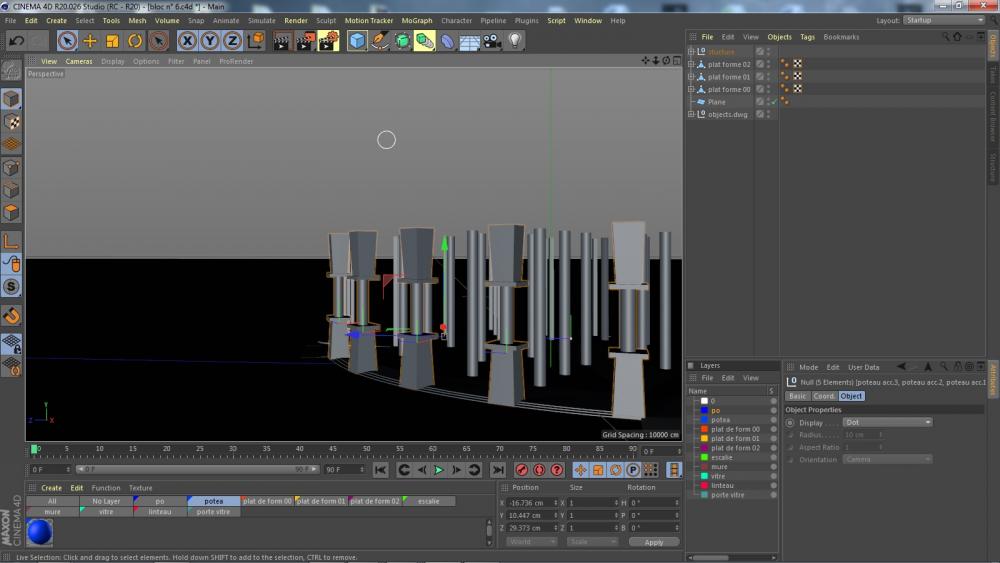
Task: Expand plat forme 02 in object manager
Action: tap(690, 64)
